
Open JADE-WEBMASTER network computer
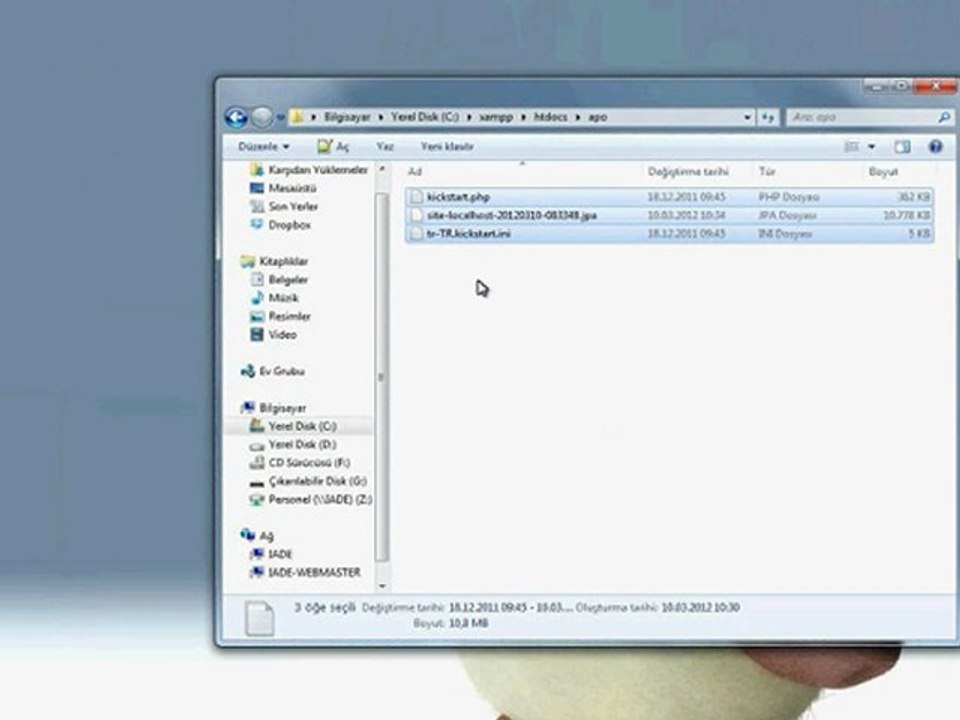click(x=306, y=572)
